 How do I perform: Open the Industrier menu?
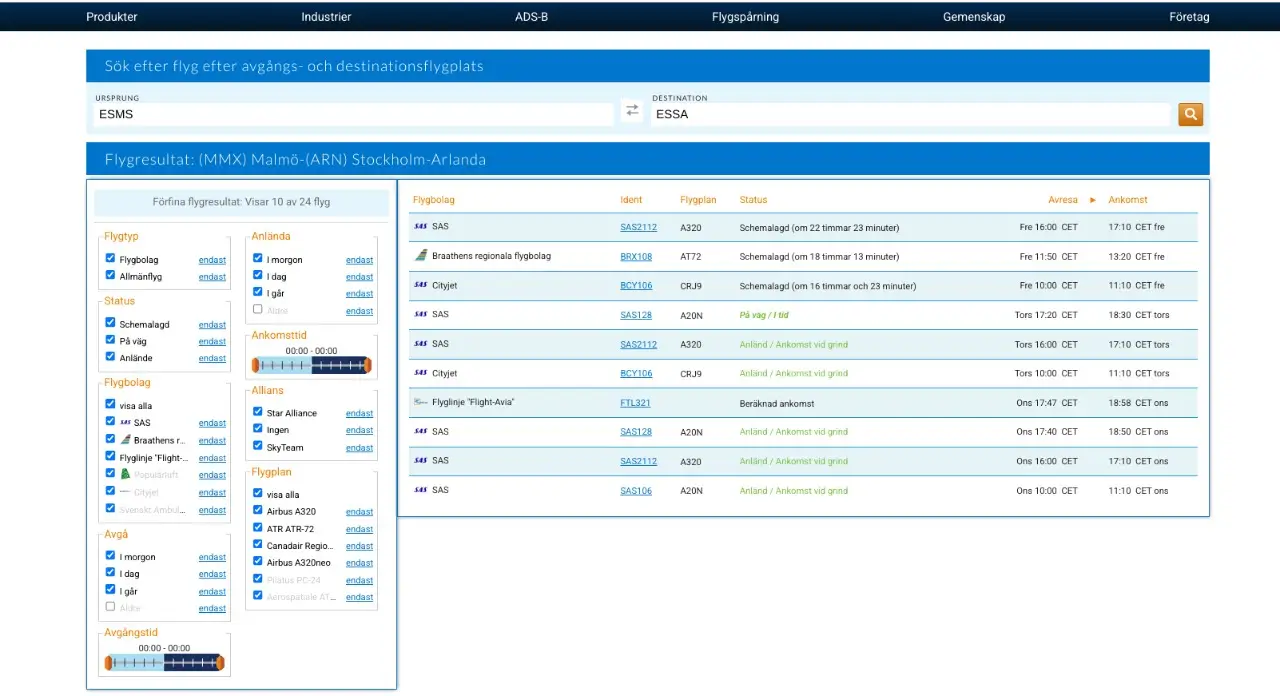[326, 17]
